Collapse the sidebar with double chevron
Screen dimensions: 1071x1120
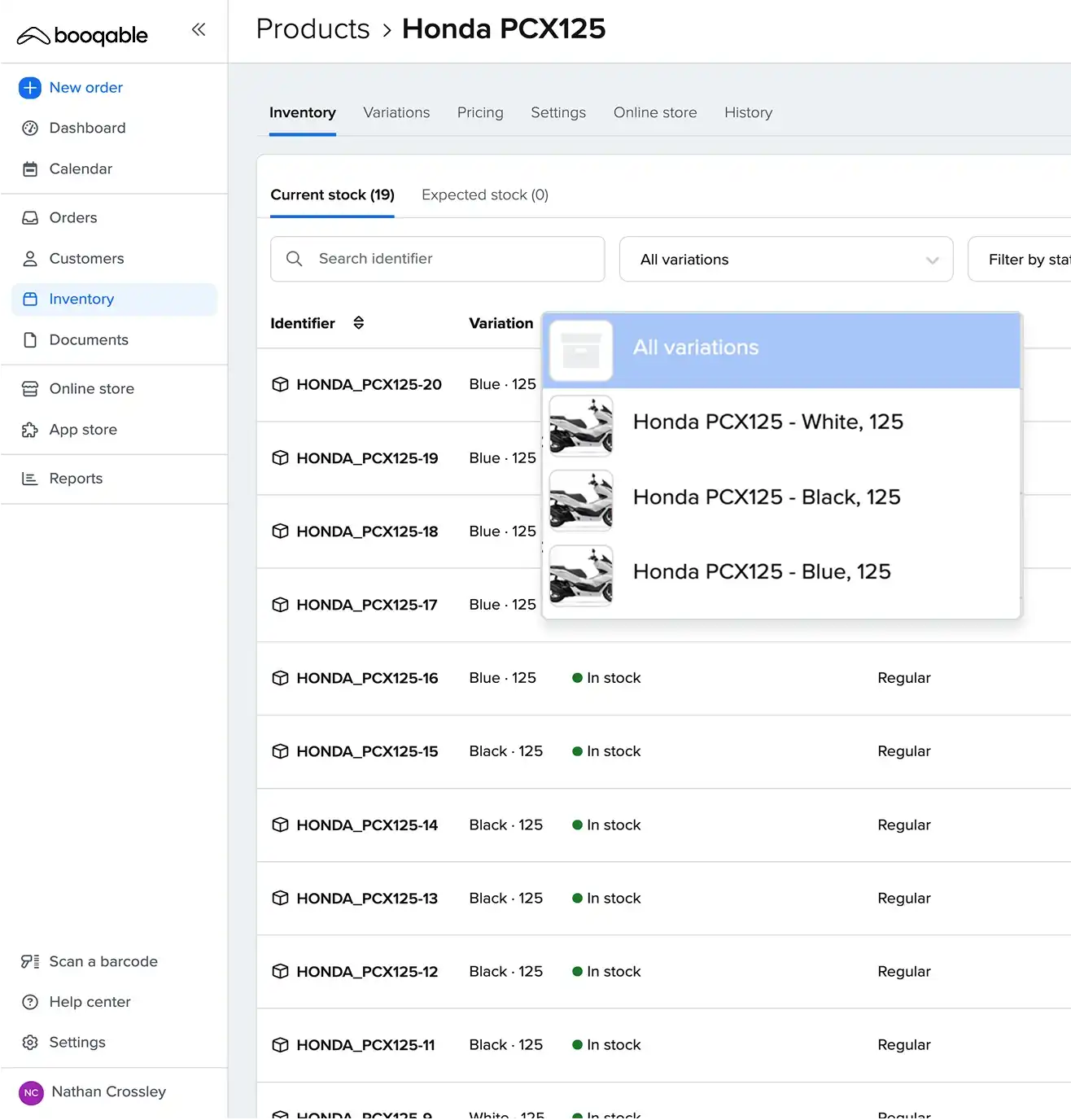pyautogui.click(x=199, y=30)
